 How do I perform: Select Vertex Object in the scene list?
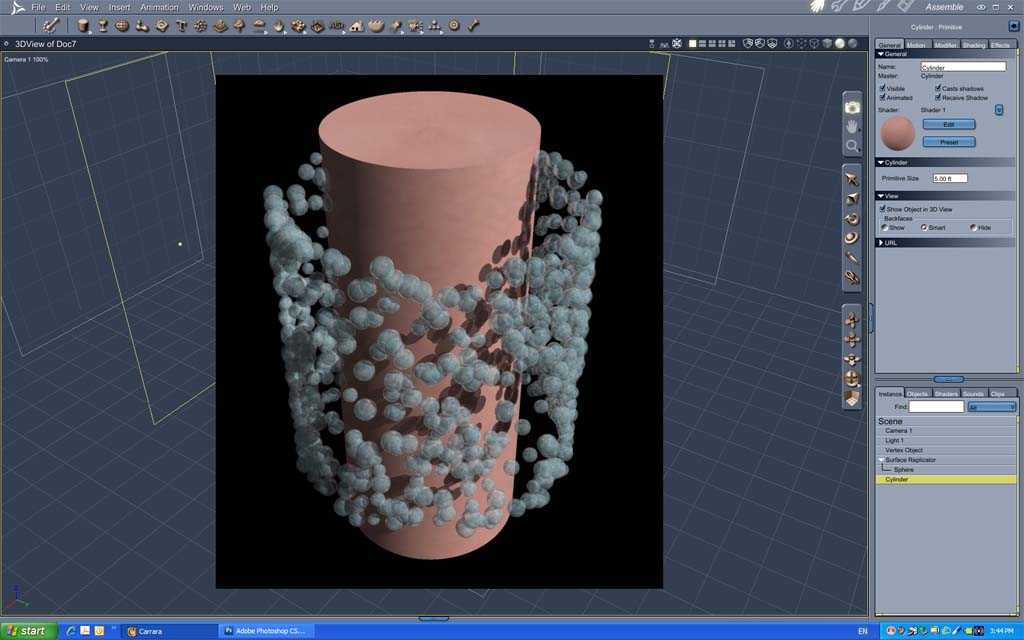pos(946,451)
